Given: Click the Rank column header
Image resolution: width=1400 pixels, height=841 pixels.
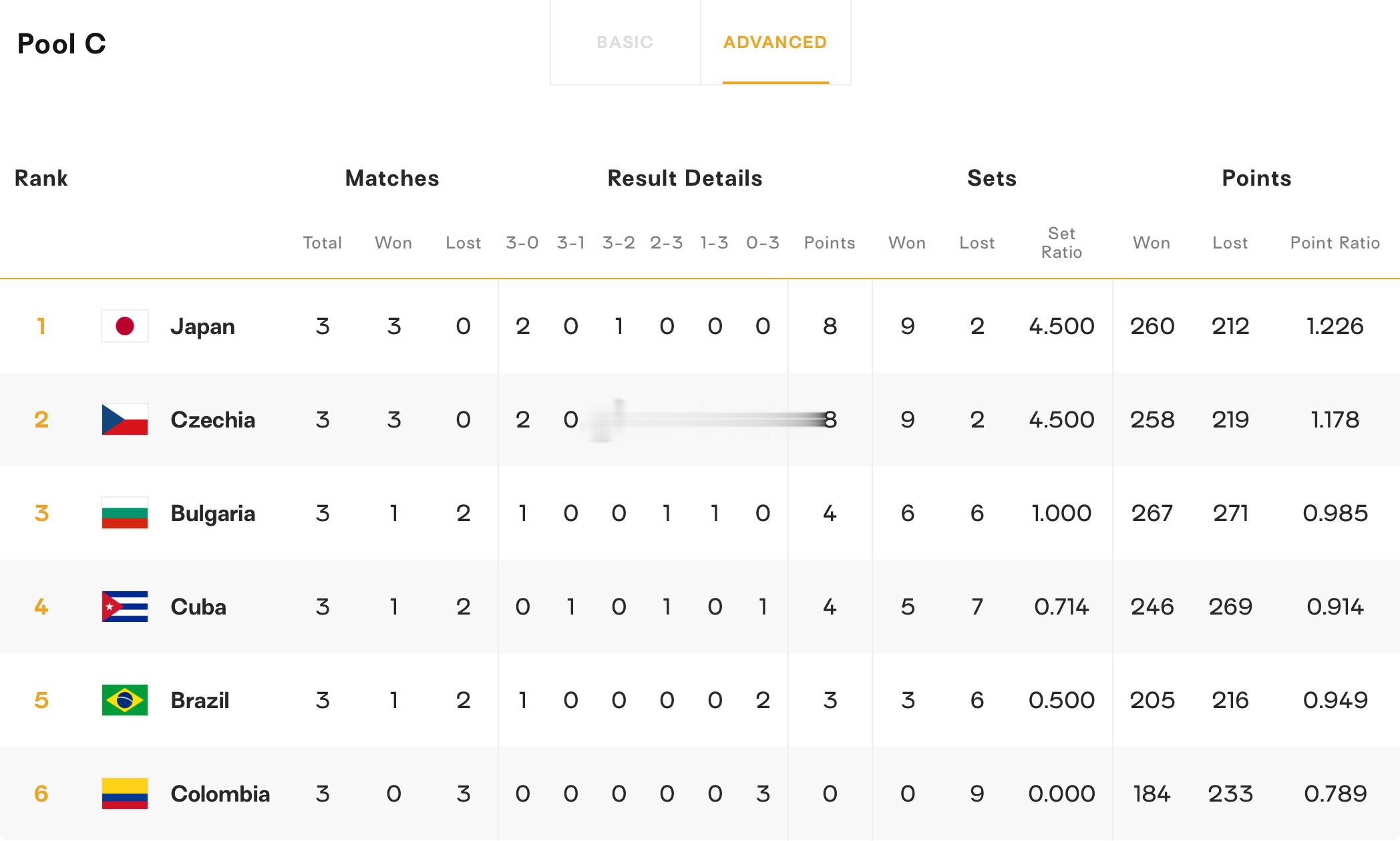Looking at the screenshot, I should click(41, 178).
